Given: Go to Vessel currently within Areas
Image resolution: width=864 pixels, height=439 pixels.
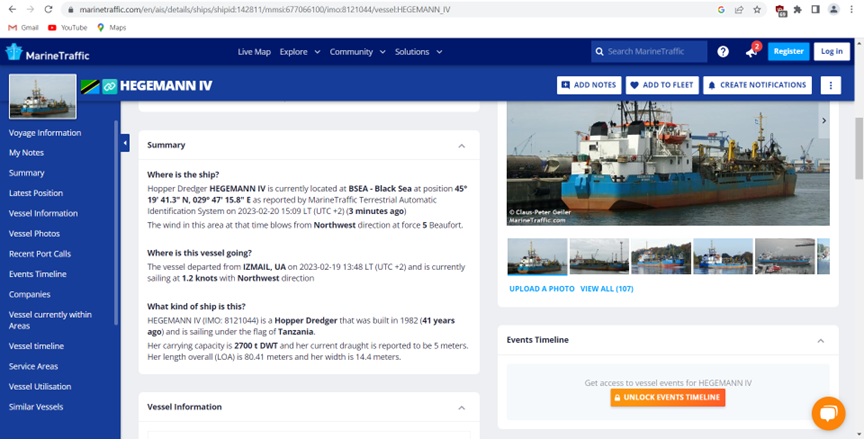Looking at the screenshot, I should [50, 320].
